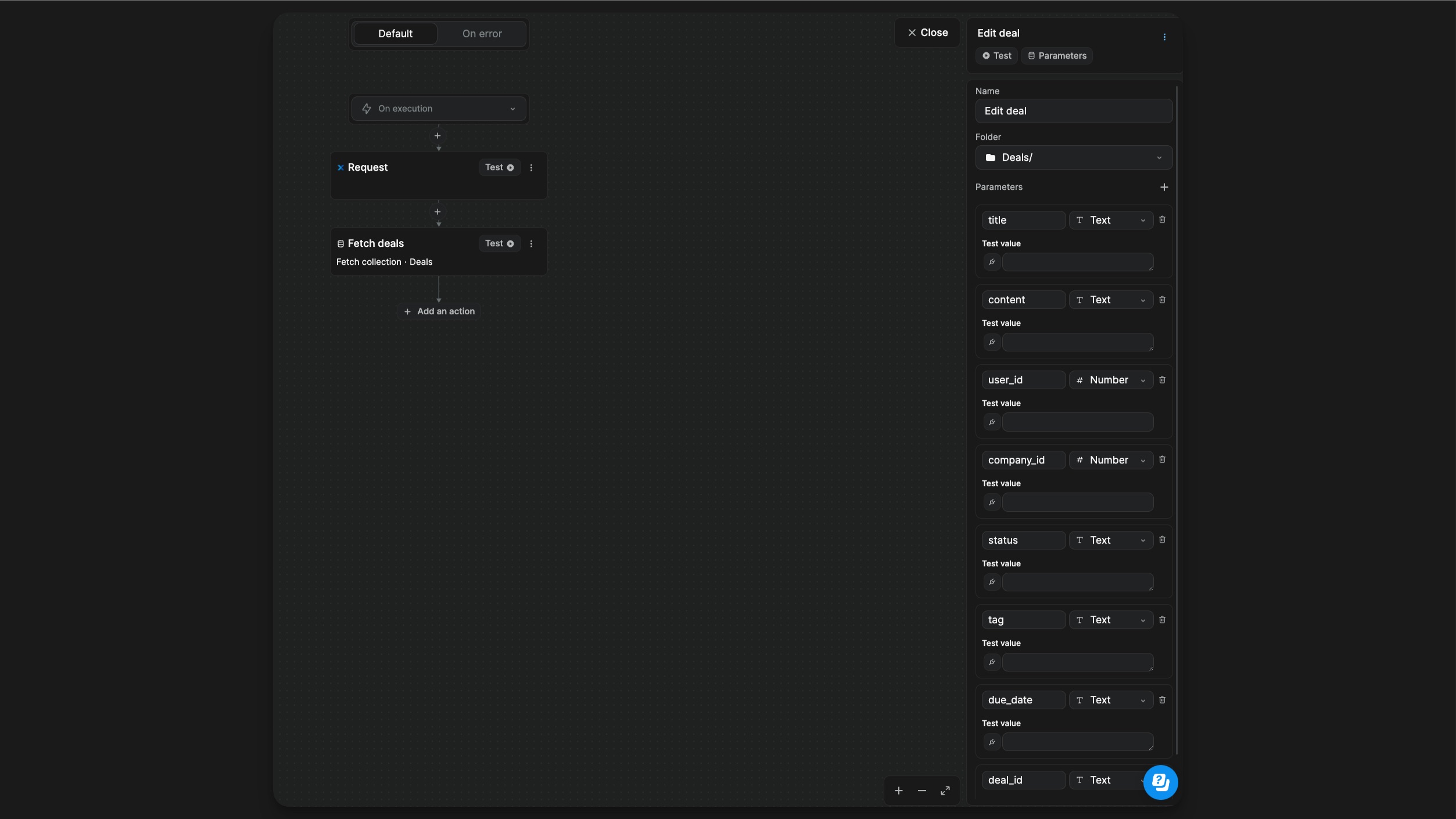Expand the canvas to fullscreen

(945, 791)
